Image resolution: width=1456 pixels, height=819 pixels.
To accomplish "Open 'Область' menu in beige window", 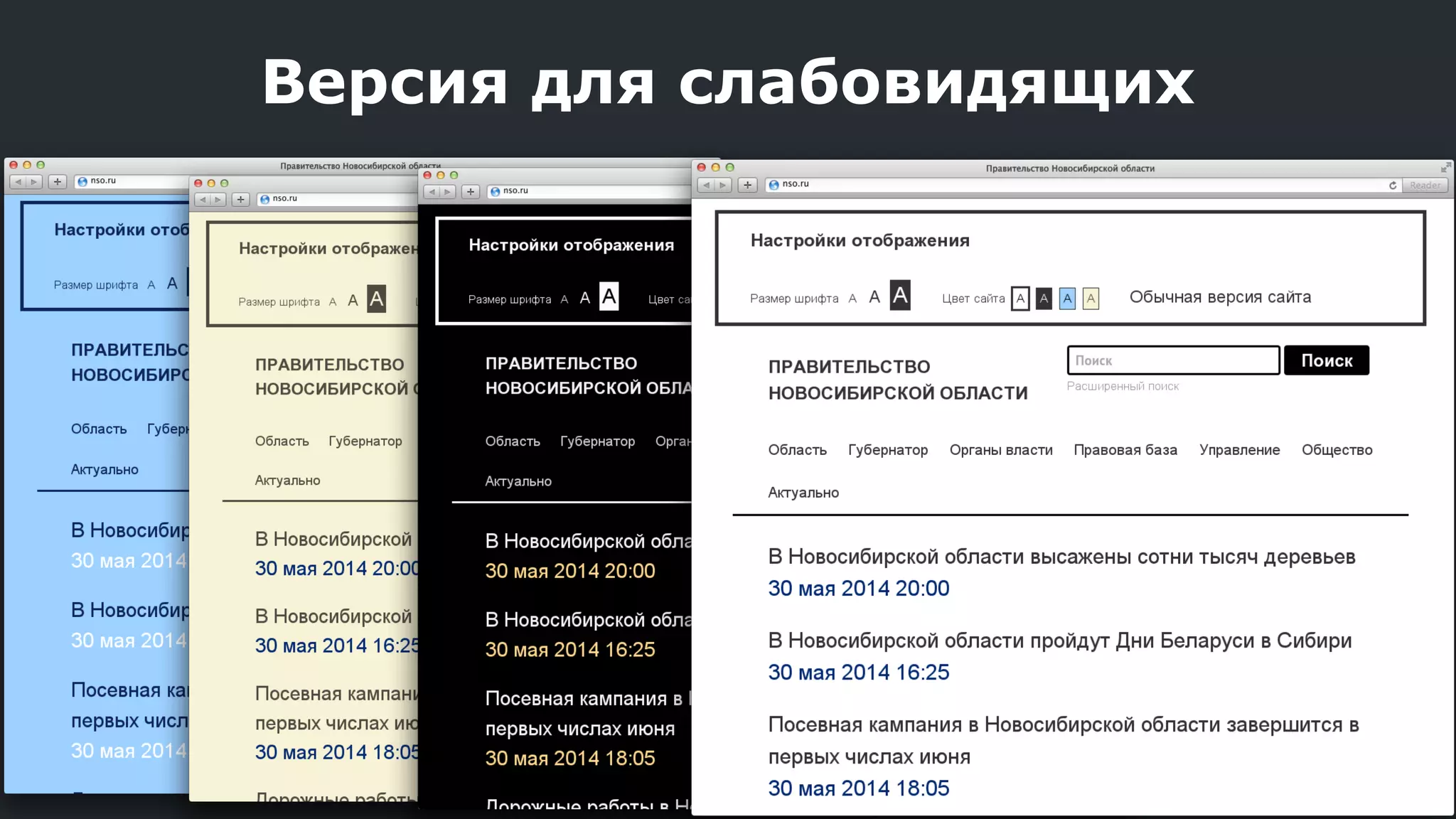I will [x=282, y=441].
